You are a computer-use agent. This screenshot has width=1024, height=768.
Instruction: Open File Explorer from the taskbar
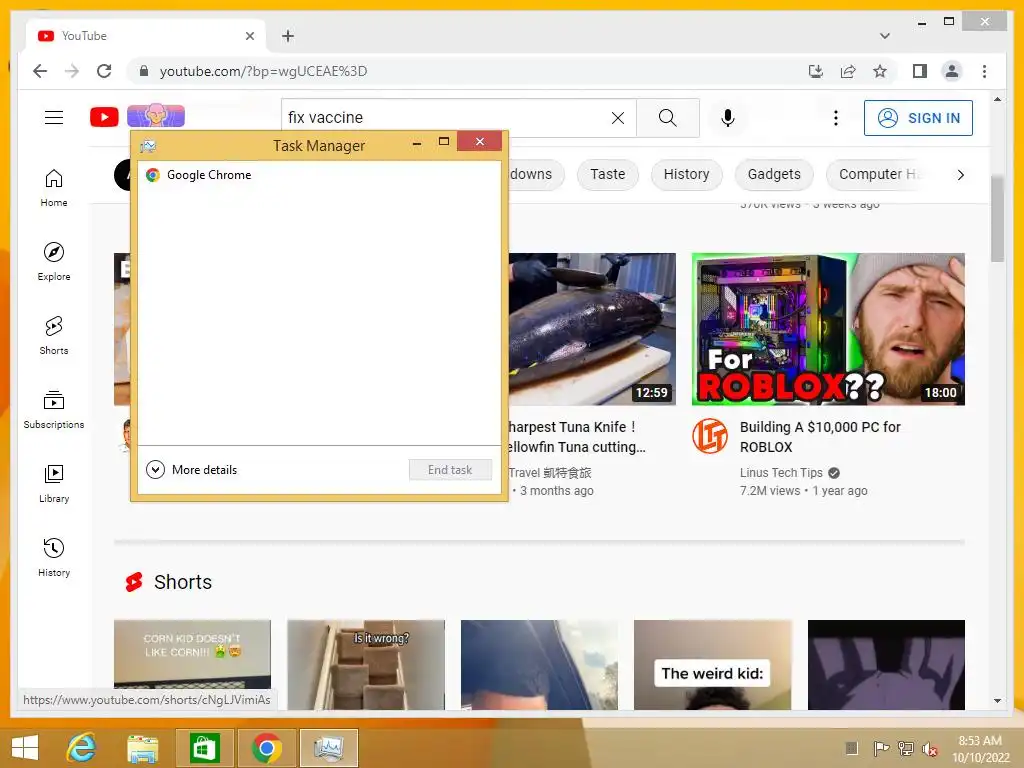tap(142, 748)
